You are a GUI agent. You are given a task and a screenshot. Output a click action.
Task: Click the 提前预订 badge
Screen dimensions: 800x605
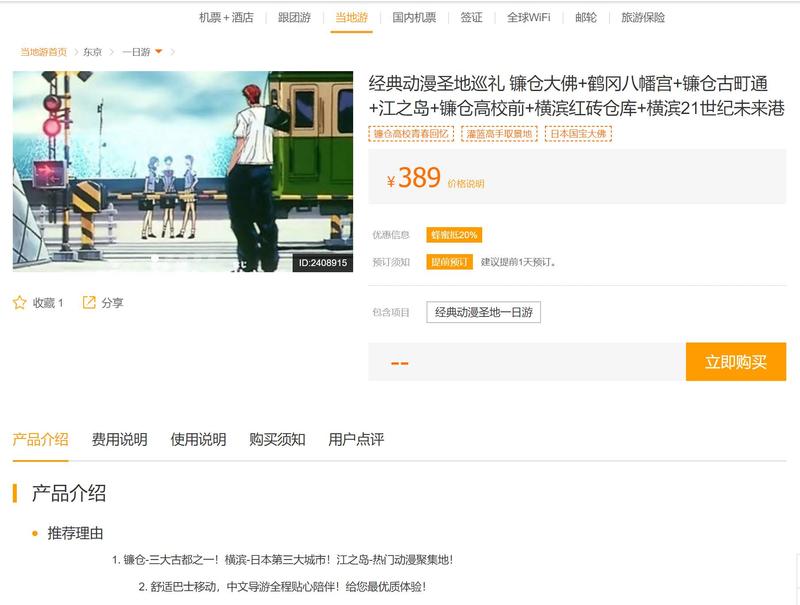[x=449, y=262]
